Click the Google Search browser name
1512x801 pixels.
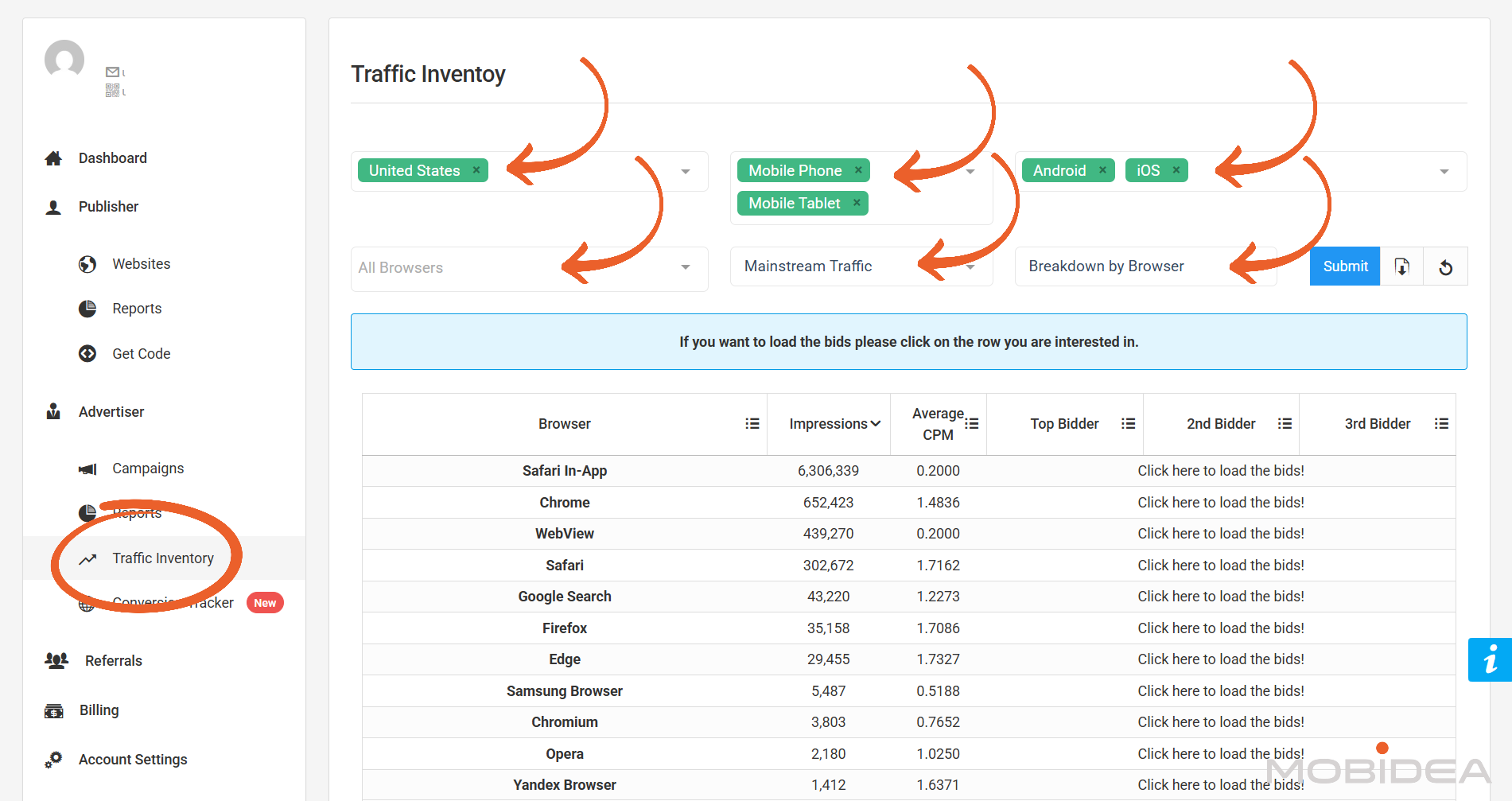[x=565, y=597]
